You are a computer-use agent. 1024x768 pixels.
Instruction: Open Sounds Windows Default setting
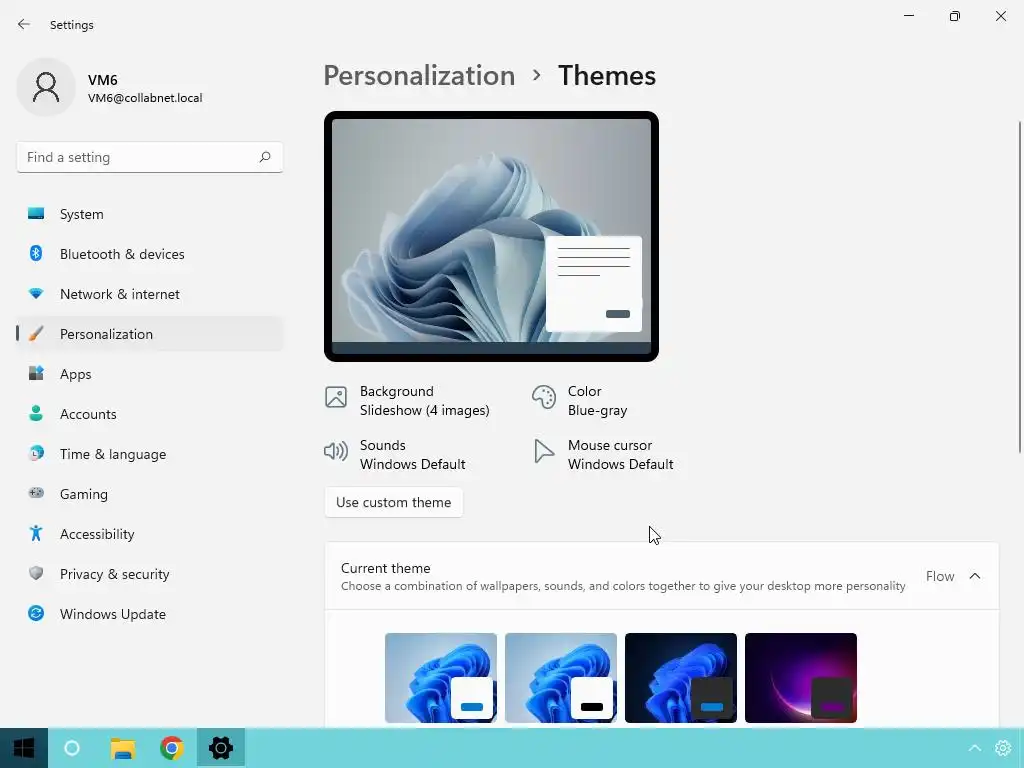(395, 455)
